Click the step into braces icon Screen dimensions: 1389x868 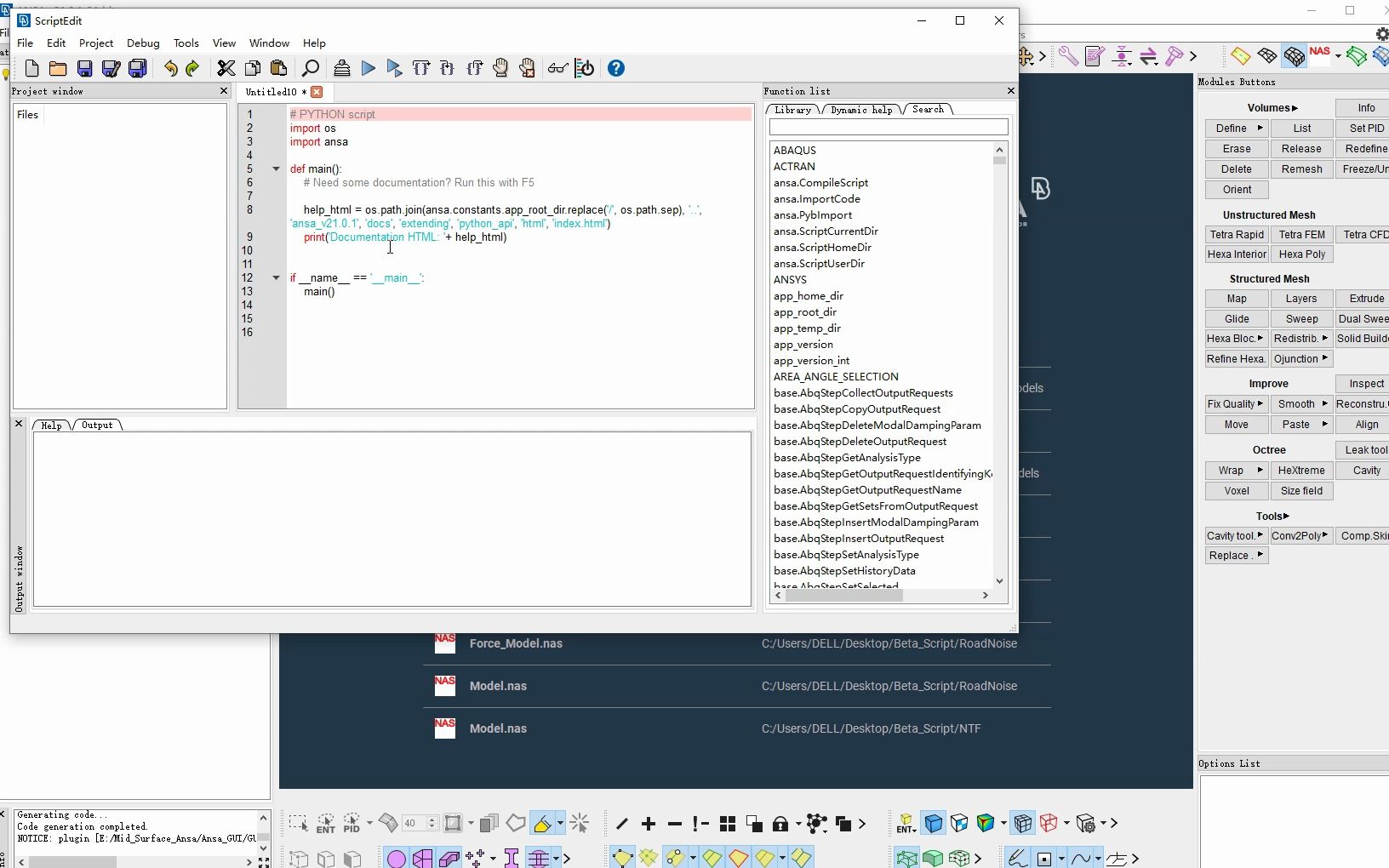447,68
